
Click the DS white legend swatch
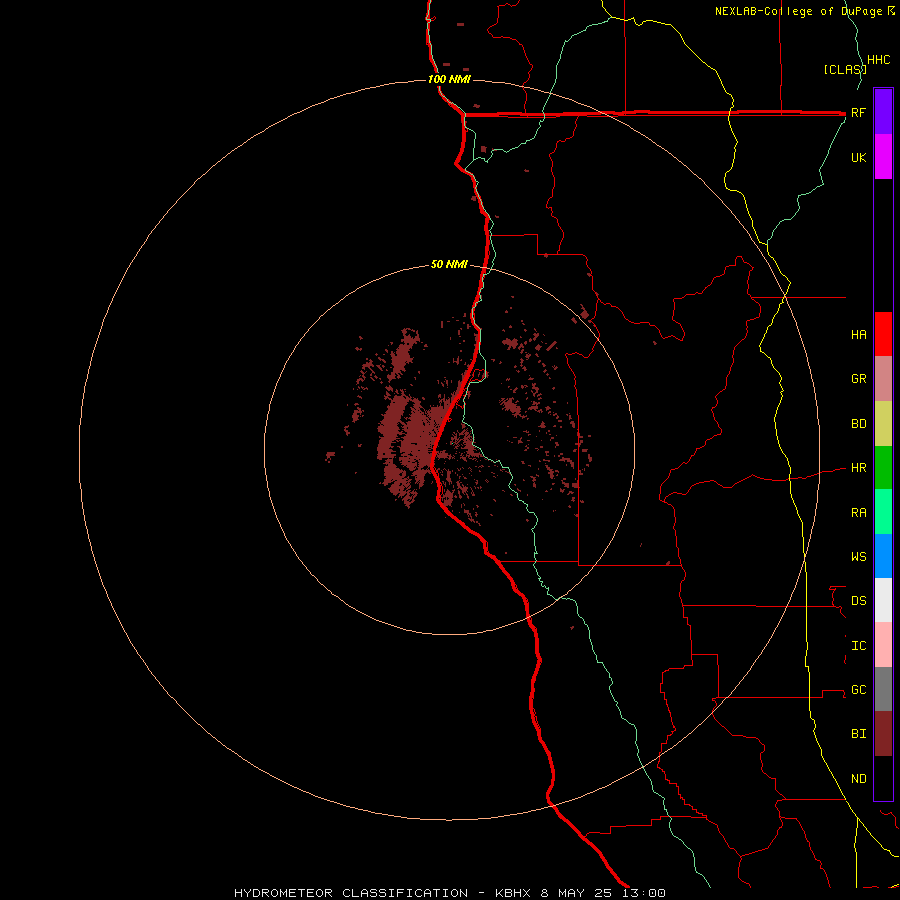(883, 600)
